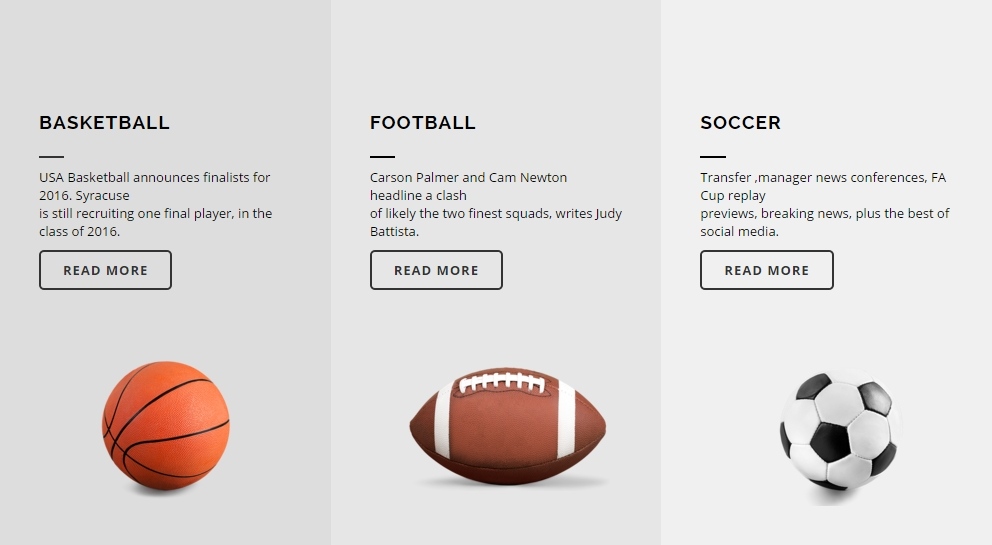Click the SOCCER heading
Screen dimensions: 992x545
[x=740, y=123]
